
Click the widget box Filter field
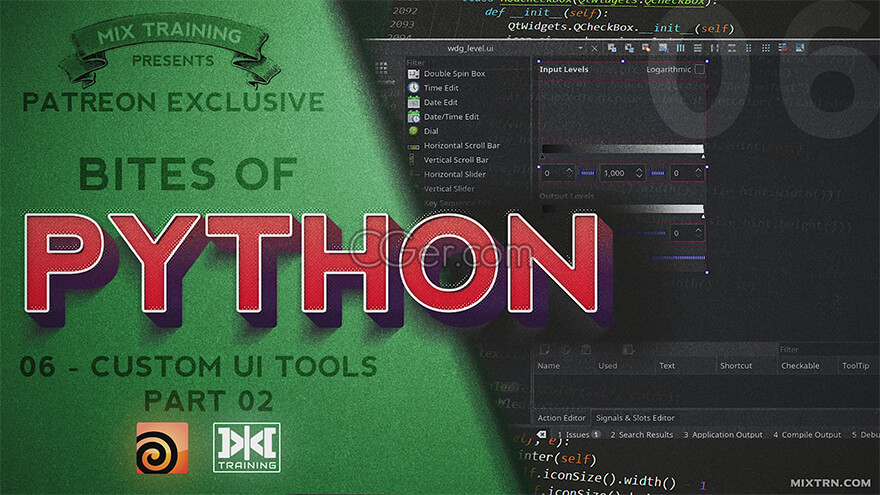click(467, 62)
